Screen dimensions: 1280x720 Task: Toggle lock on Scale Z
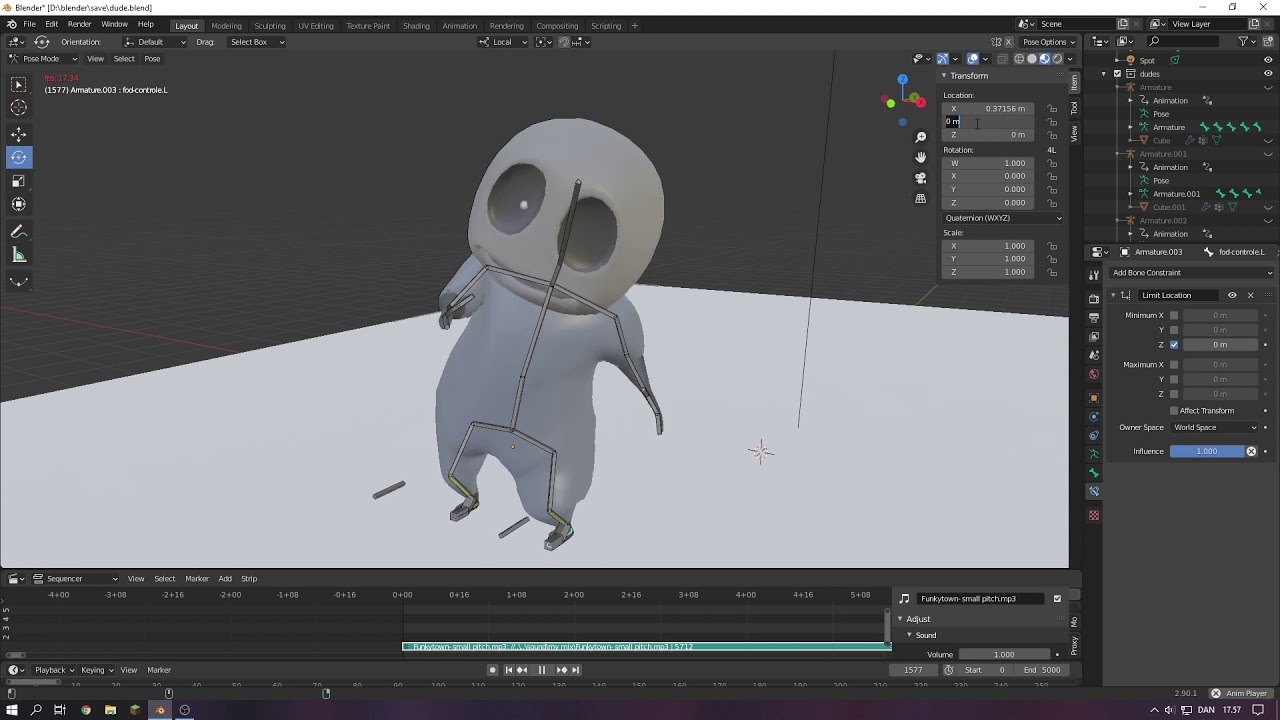pyautogui.click(x=1052, y=272)
